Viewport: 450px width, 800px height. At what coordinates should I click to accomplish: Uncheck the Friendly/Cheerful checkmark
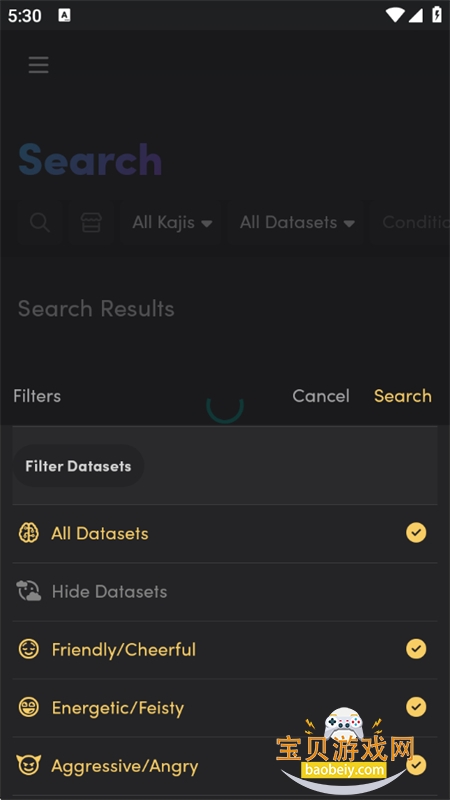(x=416, y=649)
